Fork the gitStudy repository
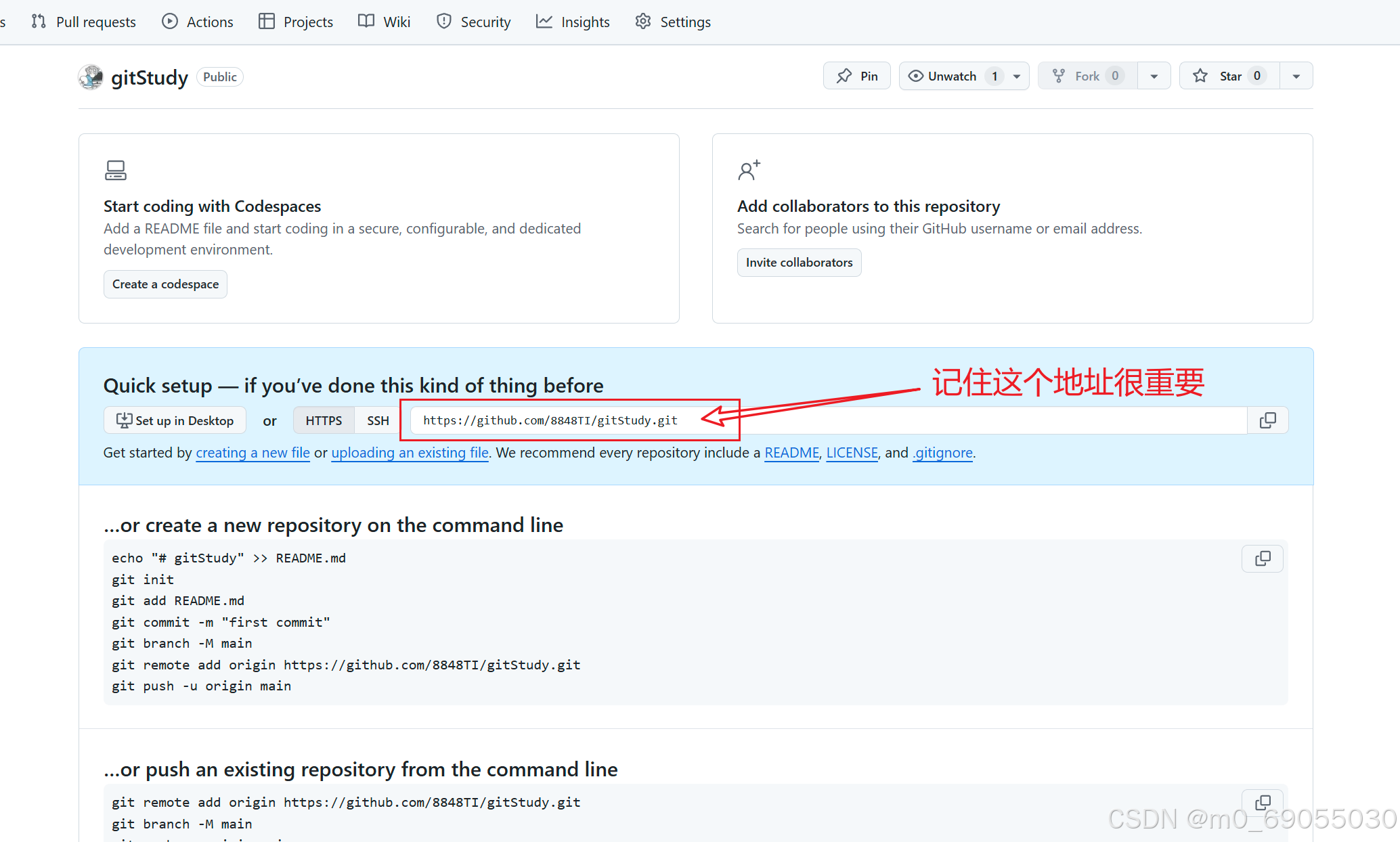This screenshot has height=842, width=1400. 1087,76
